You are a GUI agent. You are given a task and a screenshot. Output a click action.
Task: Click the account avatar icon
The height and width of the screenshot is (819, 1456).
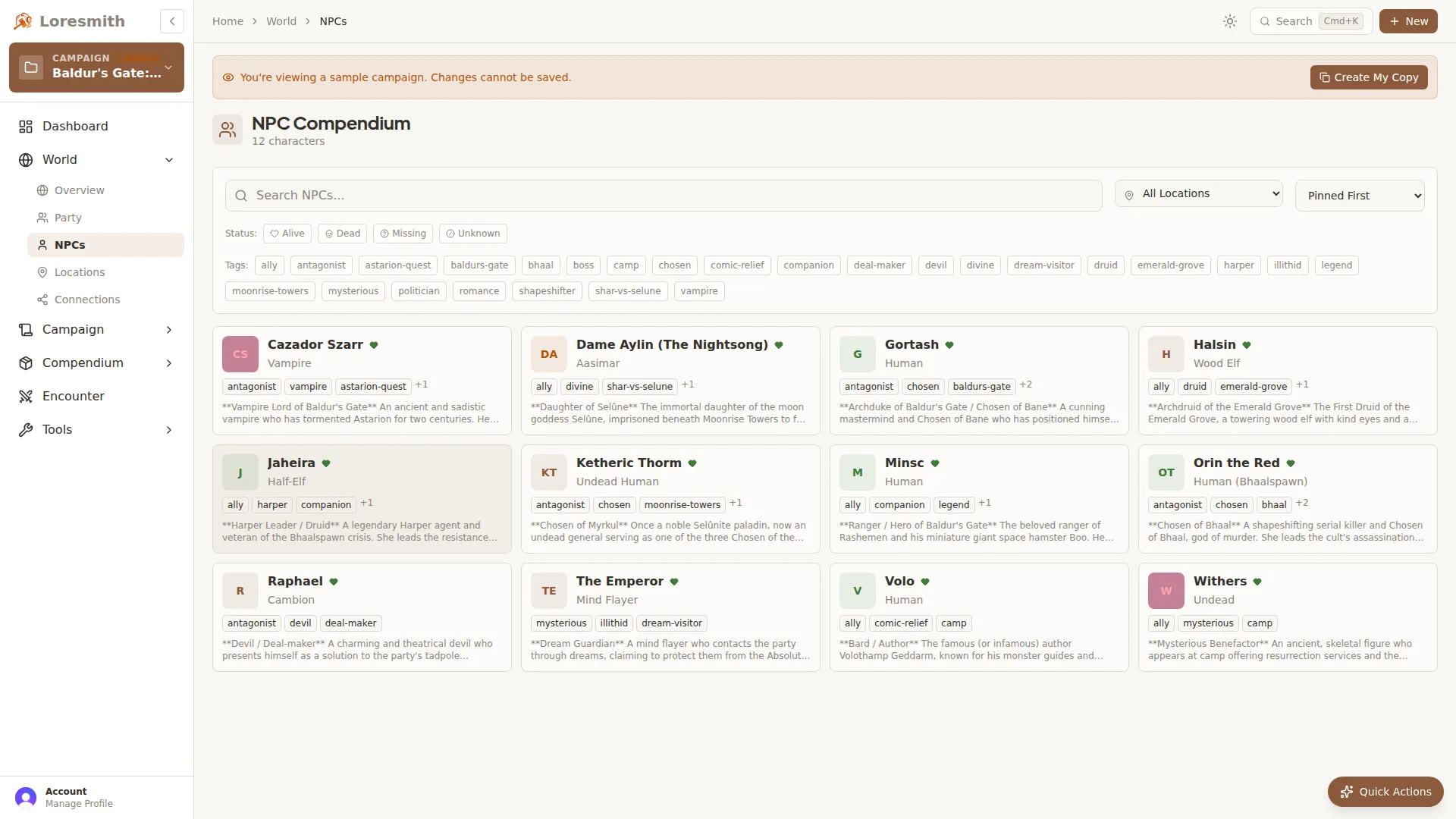pyautogui.click(x=26, y=797)
